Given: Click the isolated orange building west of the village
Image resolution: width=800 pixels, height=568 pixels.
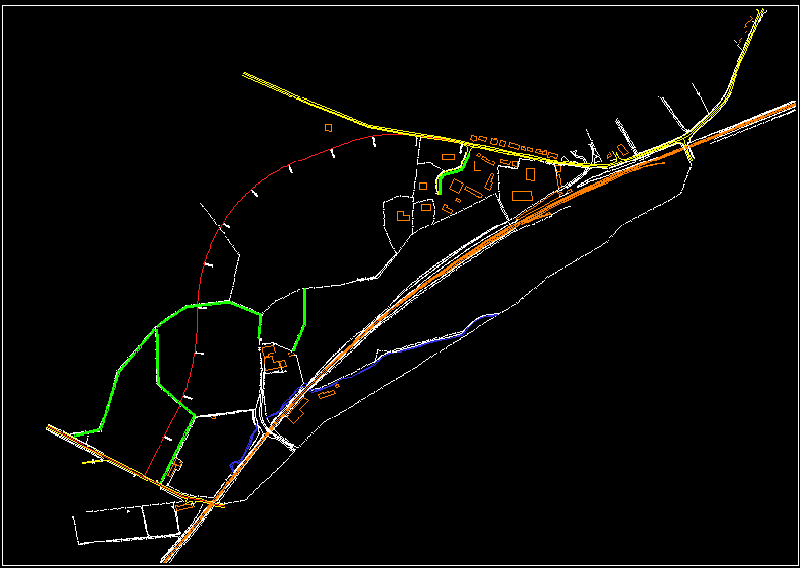Looking at the screenshot, I should (x=328, y=127).
